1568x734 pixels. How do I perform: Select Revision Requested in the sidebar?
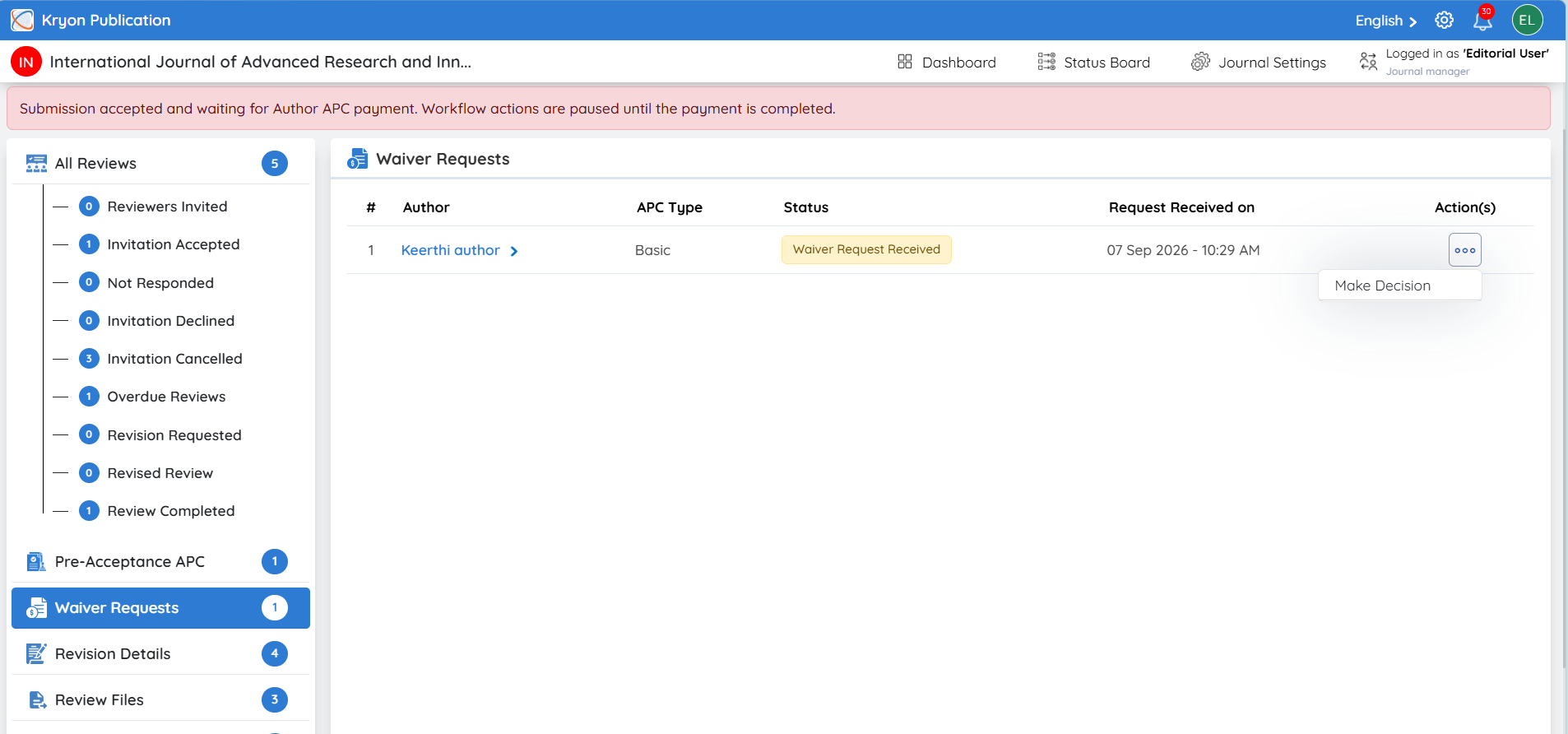tap(174, 435)
